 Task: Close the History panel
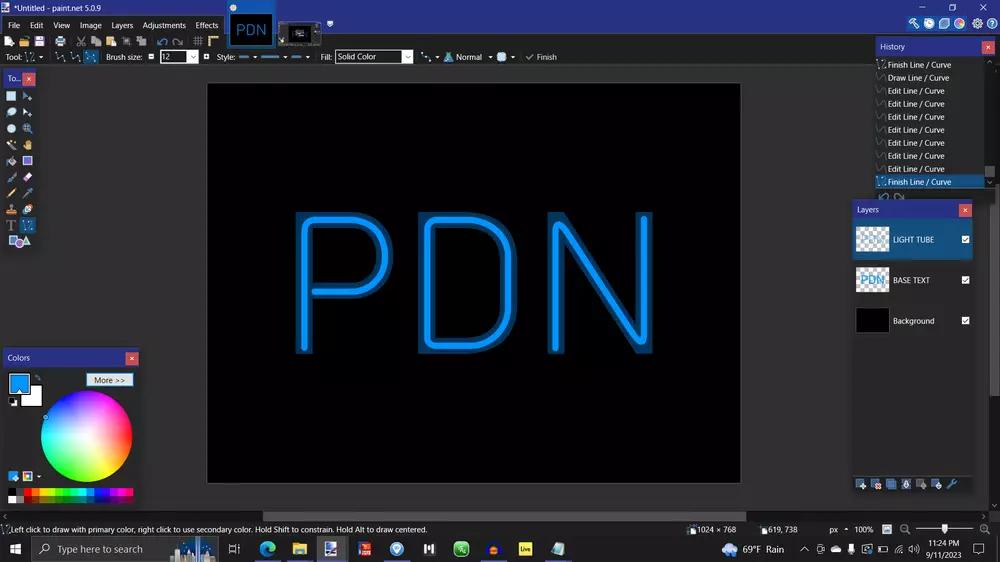(988, 47)
